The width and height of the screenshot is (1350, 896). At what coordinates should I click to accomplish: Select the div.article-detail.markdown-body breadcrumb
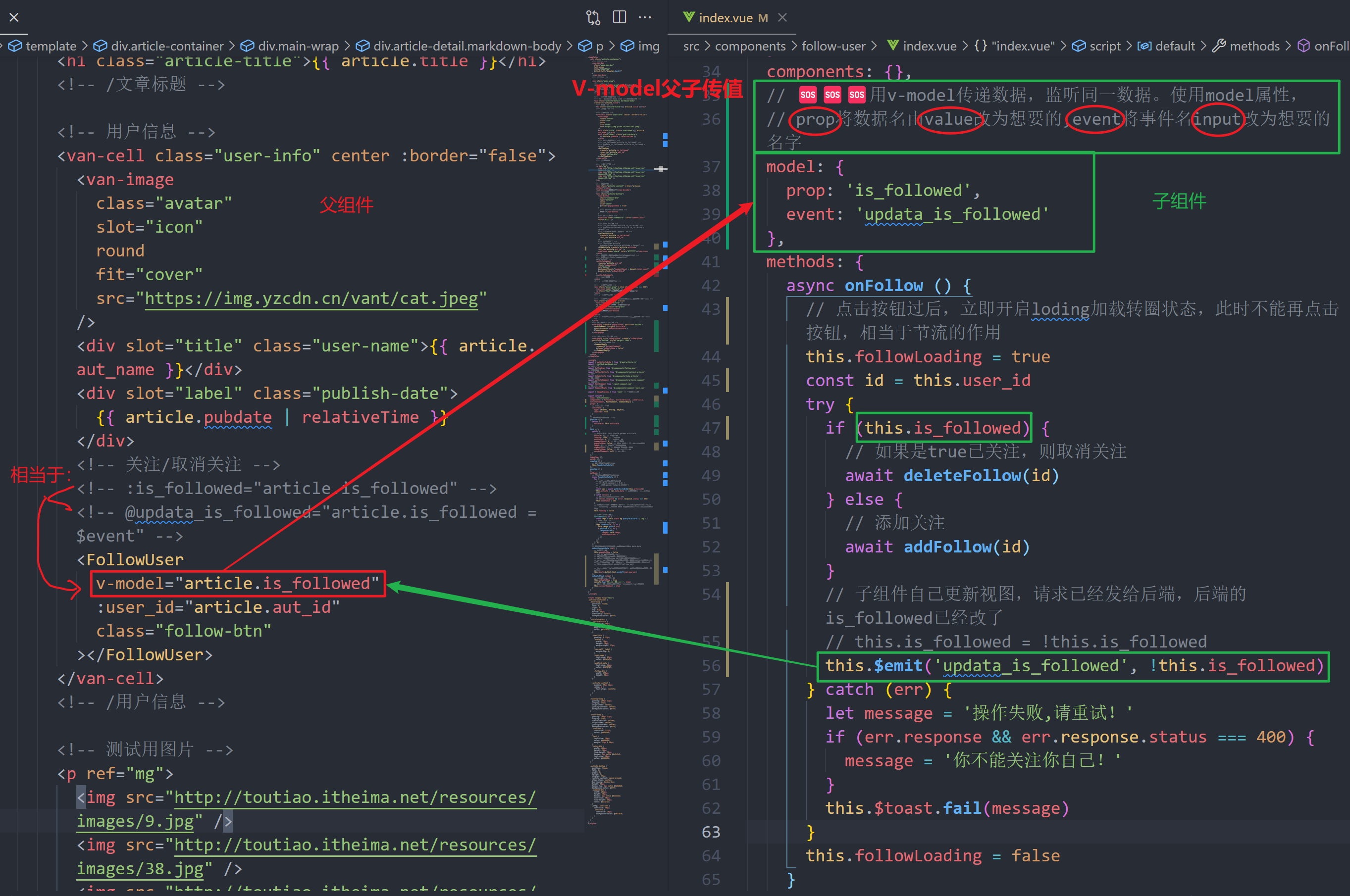467,46
